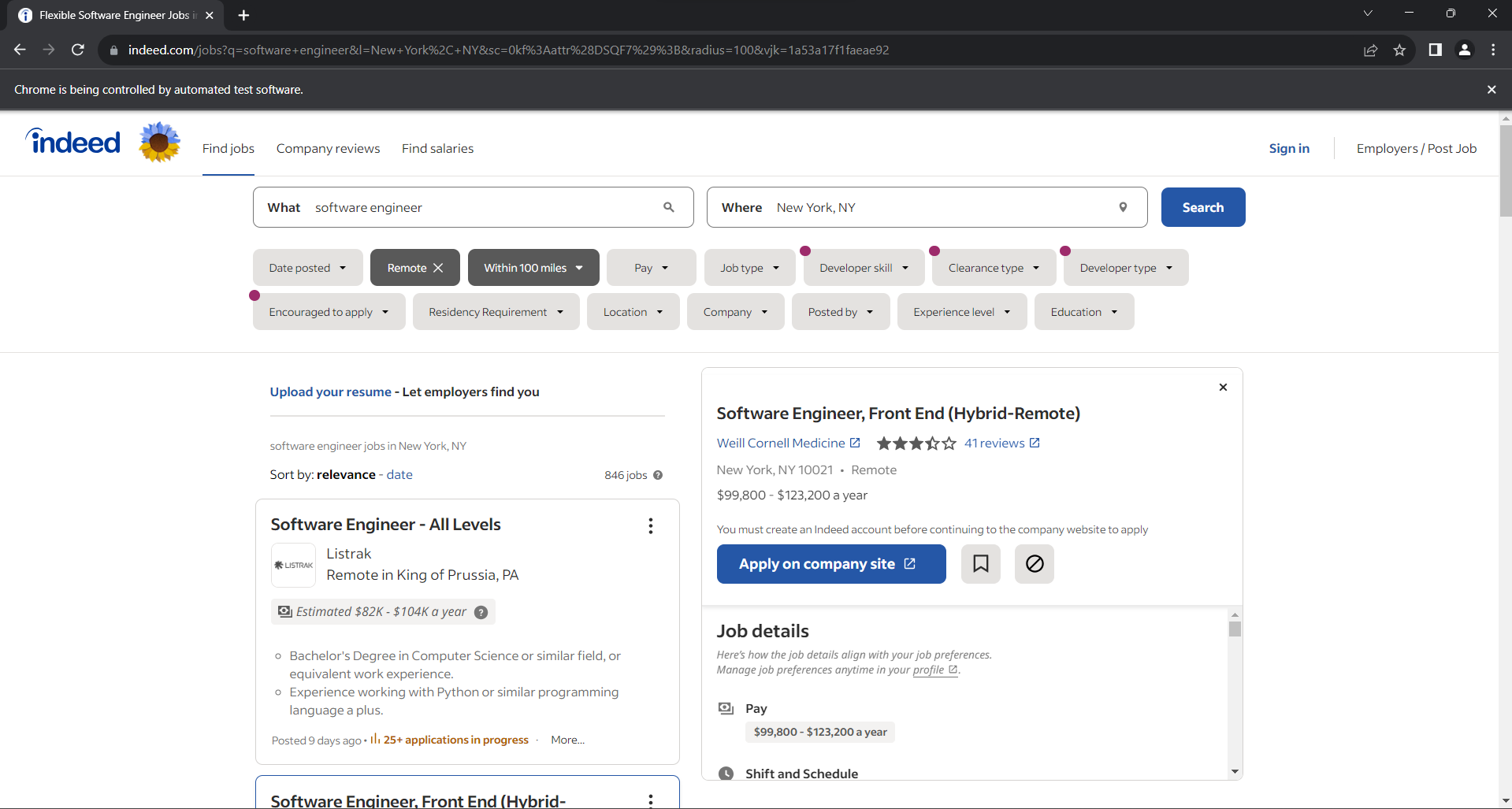Save the Weill Cornell job with bookmark icon
The width and height of the screenshot is (1512, 809).
pyautogui.click(x=980, y=563)
